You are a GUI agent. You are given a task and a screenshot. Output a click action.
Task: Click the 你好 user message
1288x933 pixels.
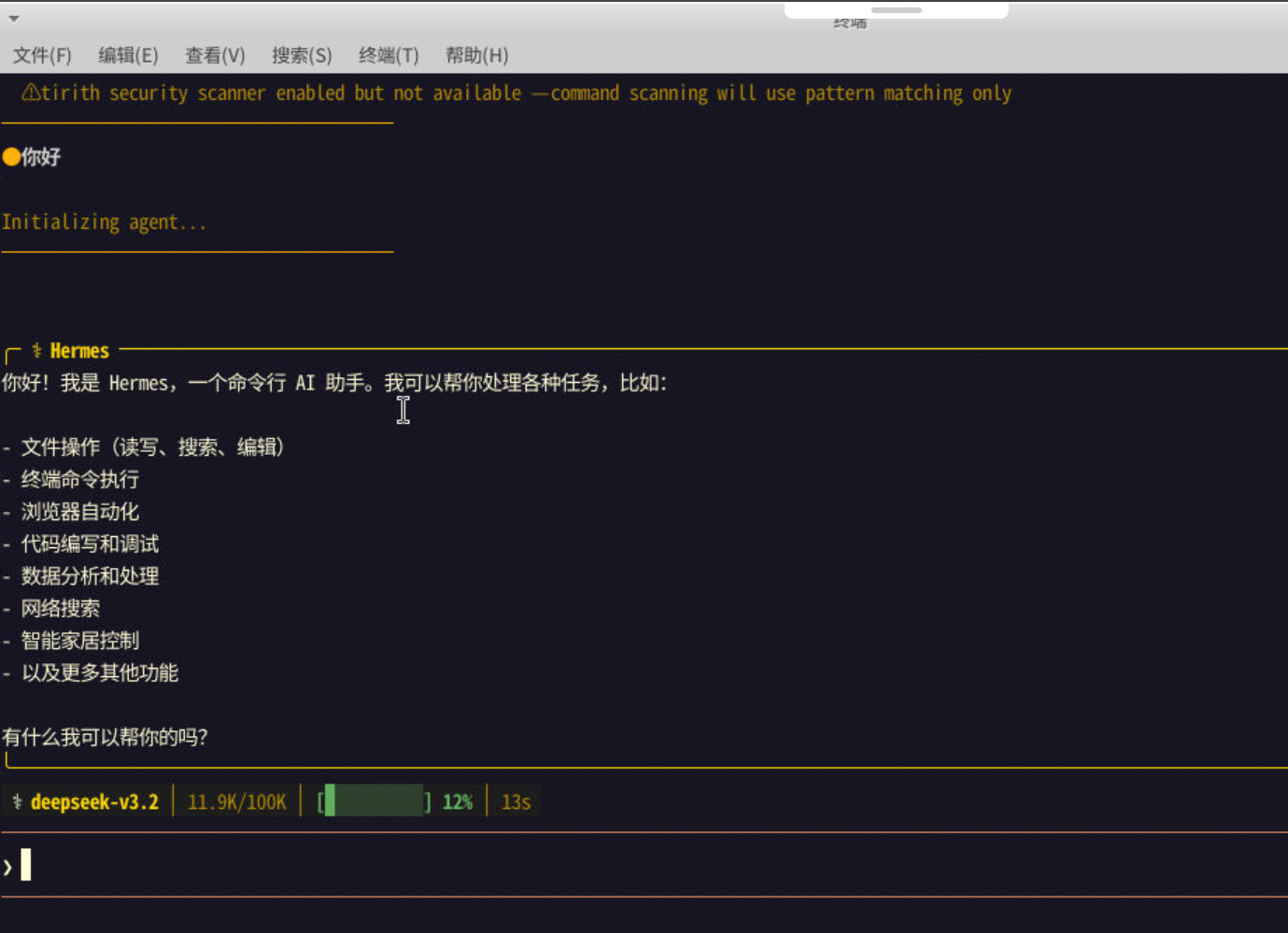pos(41,157)
